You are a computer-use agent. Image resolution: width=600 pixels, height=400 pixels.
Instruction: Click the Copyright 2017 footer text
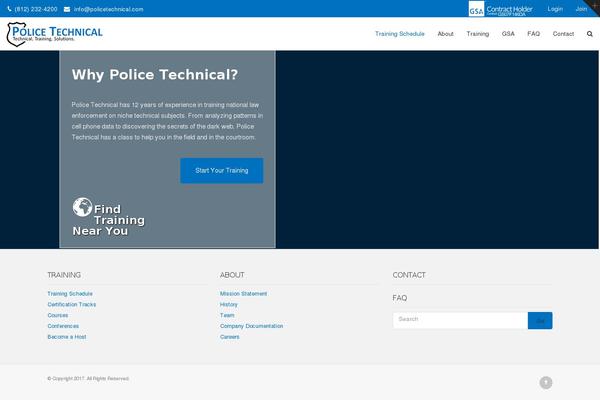88,379
